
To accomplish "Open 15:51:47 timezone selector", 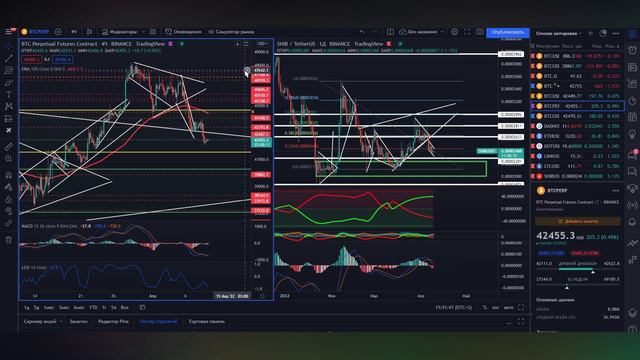I will tap(453, 307).
